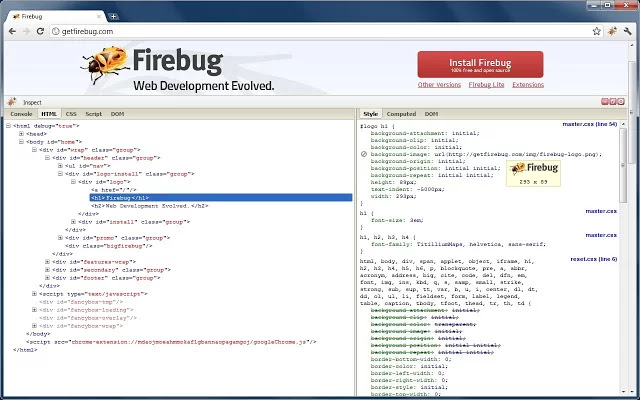Collapse the html debug="true" node
The width and height of the screenshot is (640, 400).
9,126
